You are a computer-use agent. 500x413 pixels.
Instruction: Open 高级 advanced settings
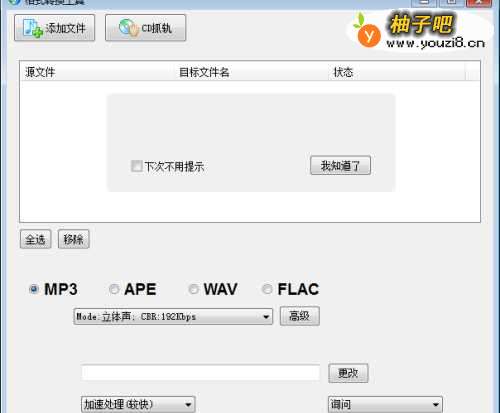300,316
